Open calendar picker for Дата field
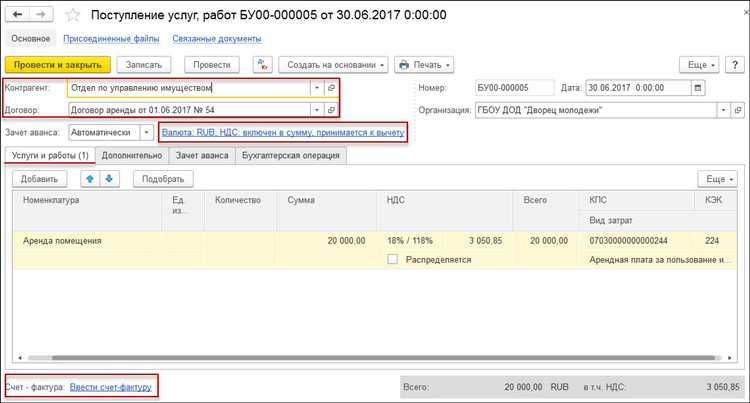Screen dimensions: 750x403 click(x=697, y=87)
